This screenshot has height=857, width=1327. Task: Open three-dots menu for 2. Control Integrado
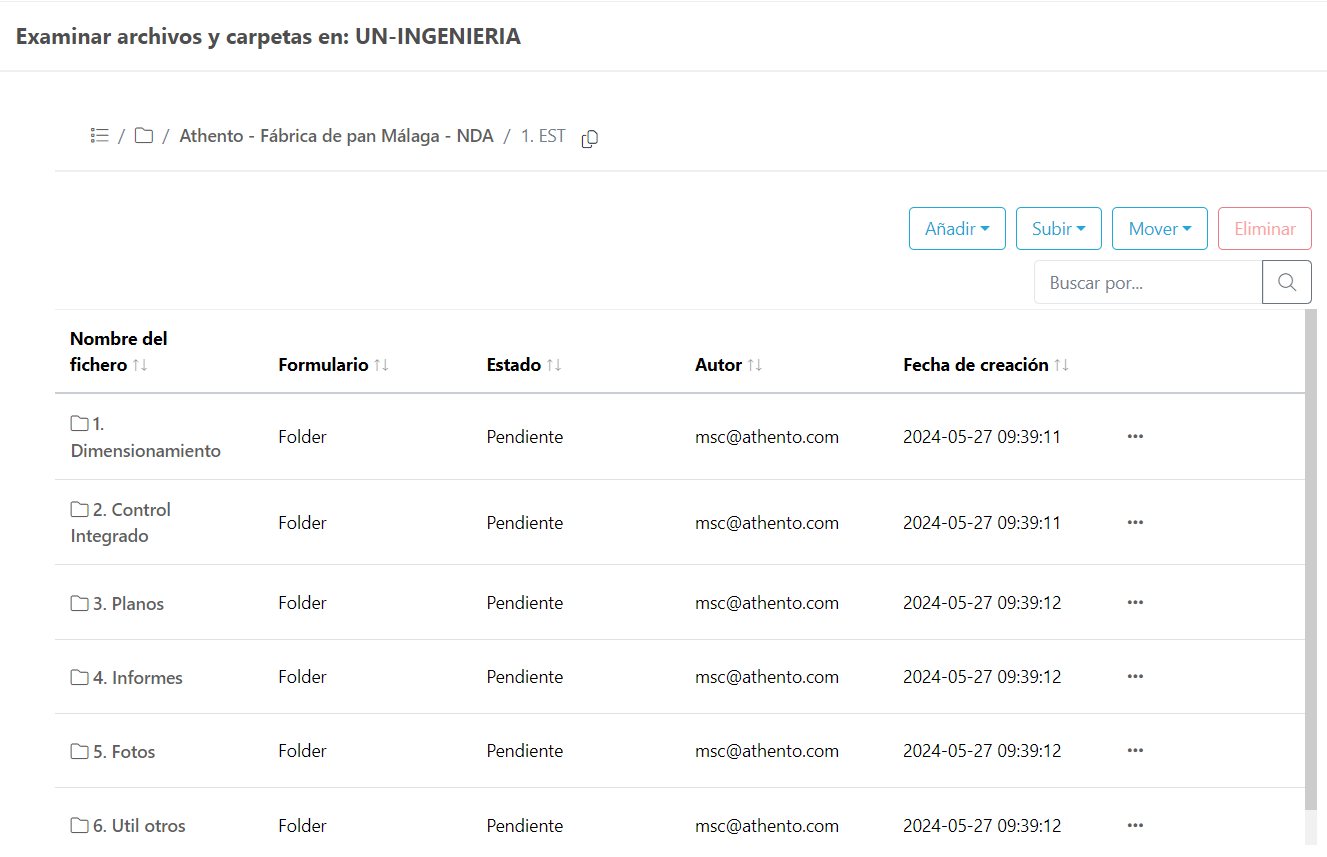1135,523
